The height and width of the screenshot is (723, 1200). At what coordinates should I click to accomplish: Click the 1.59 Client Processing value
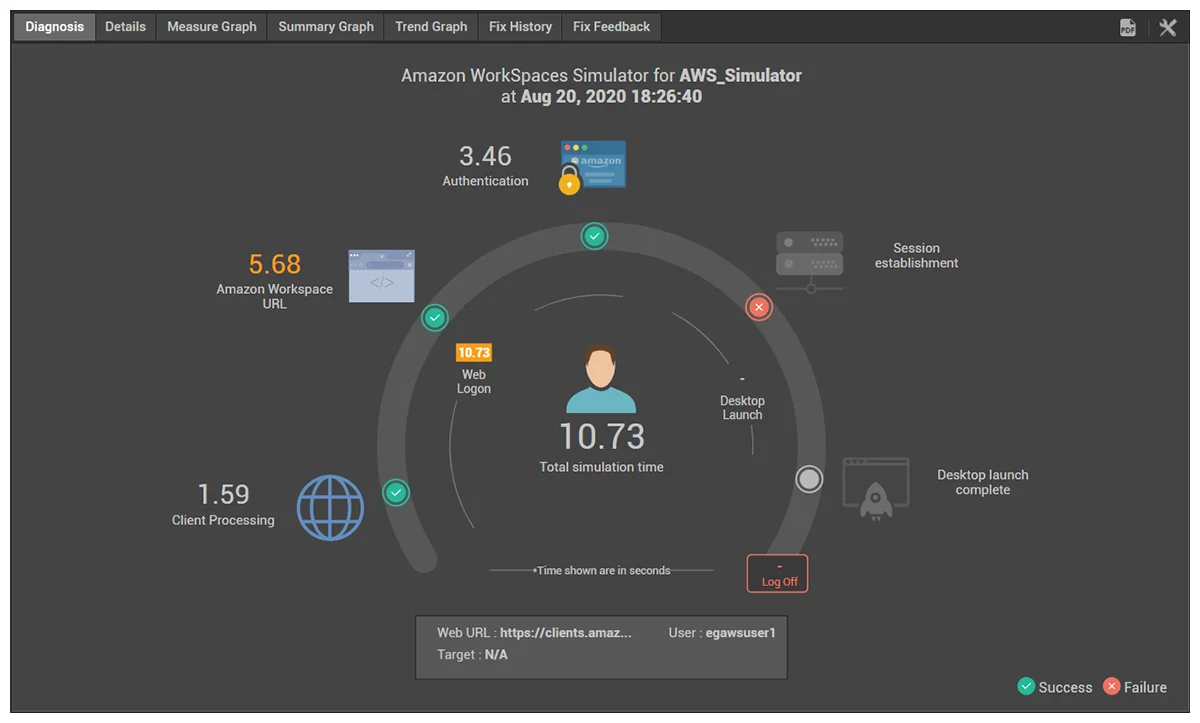223,494
